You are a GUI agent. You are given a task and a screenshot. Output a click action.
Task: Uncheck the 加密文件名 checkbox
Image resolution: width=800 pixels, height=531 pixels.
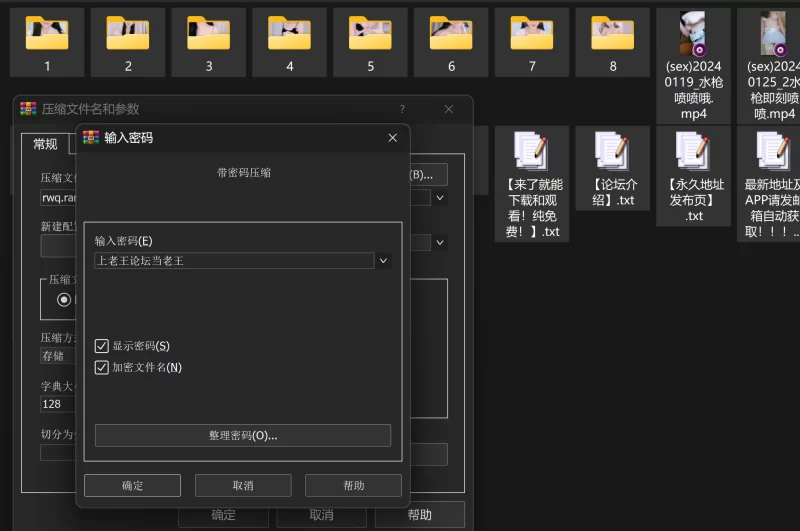coord(102,368)
